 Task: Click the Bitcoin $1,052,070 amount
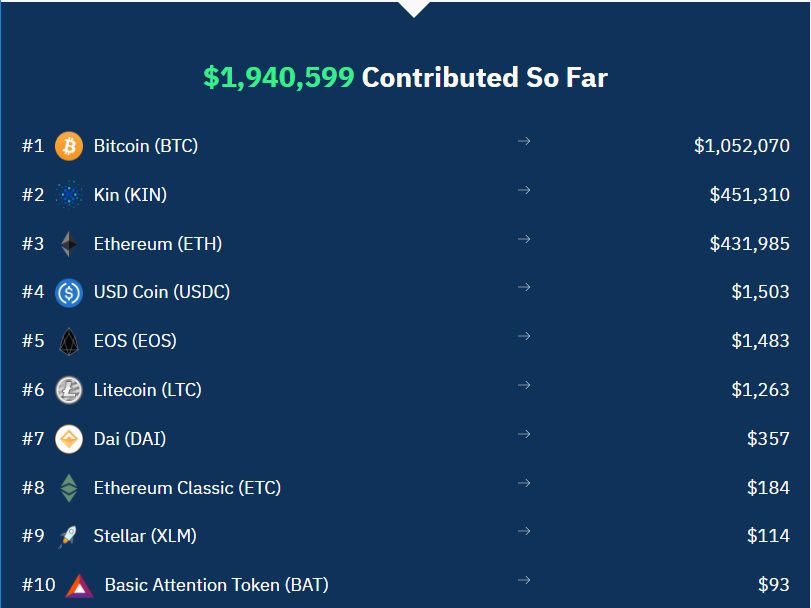tap(741, 146)
